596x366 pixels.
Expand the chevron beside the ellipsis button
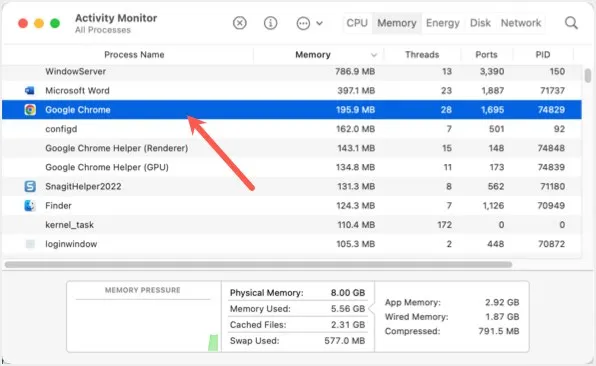coord(320,24)
